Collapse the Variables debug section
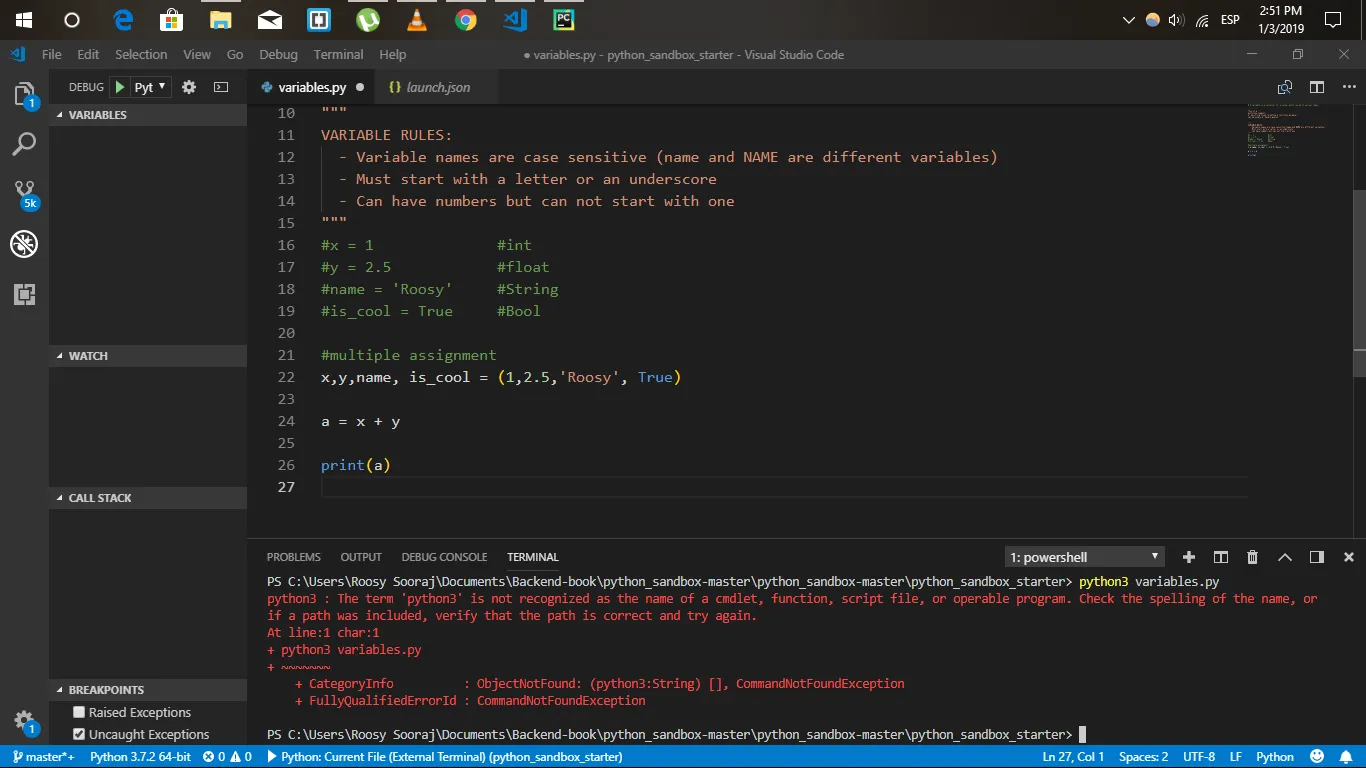This screenshot has height=768, width=1366. 97,115
